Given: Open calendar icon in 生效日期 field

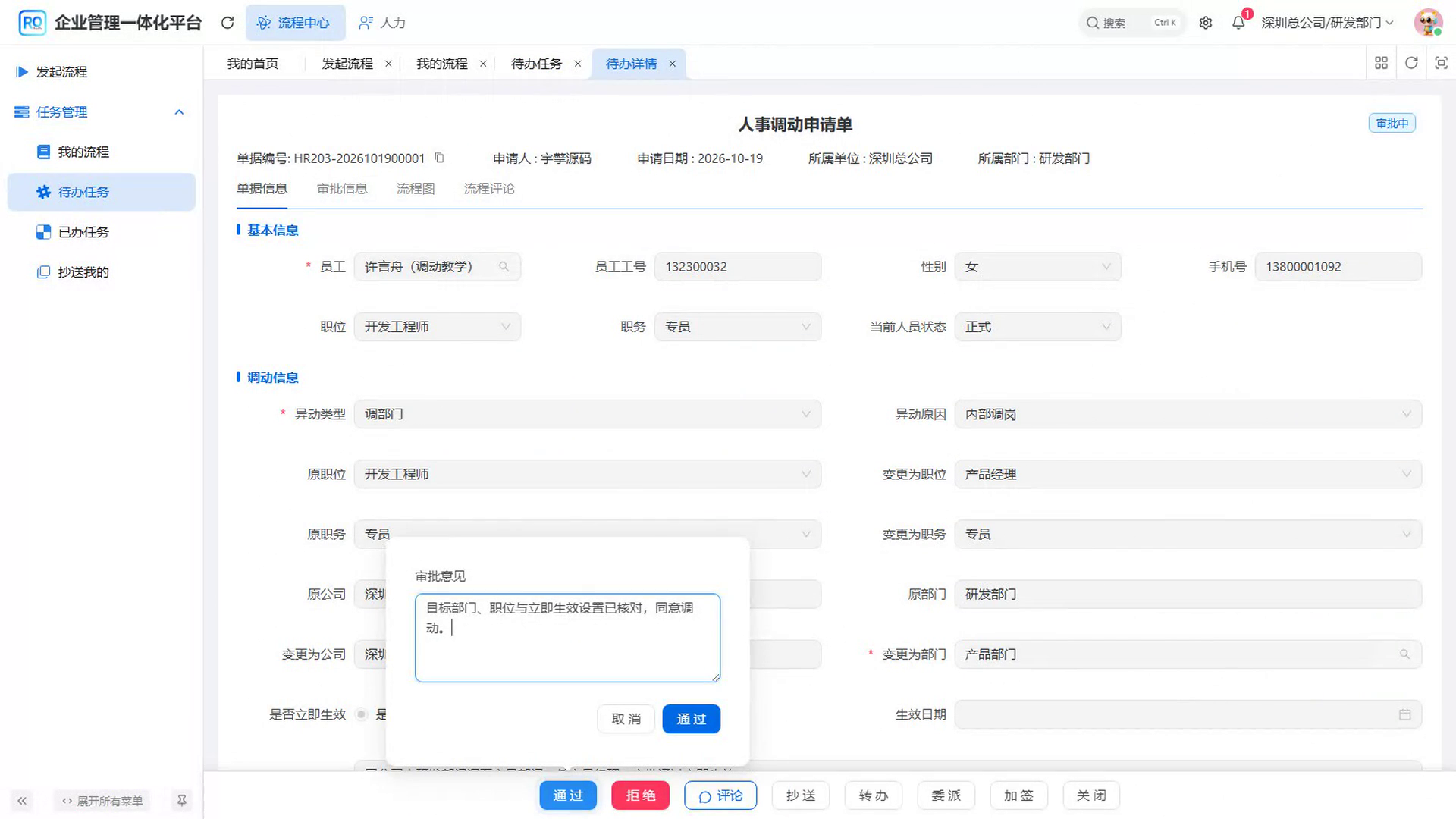Looking at the screenshot, I should click(x=1404, y=714).
